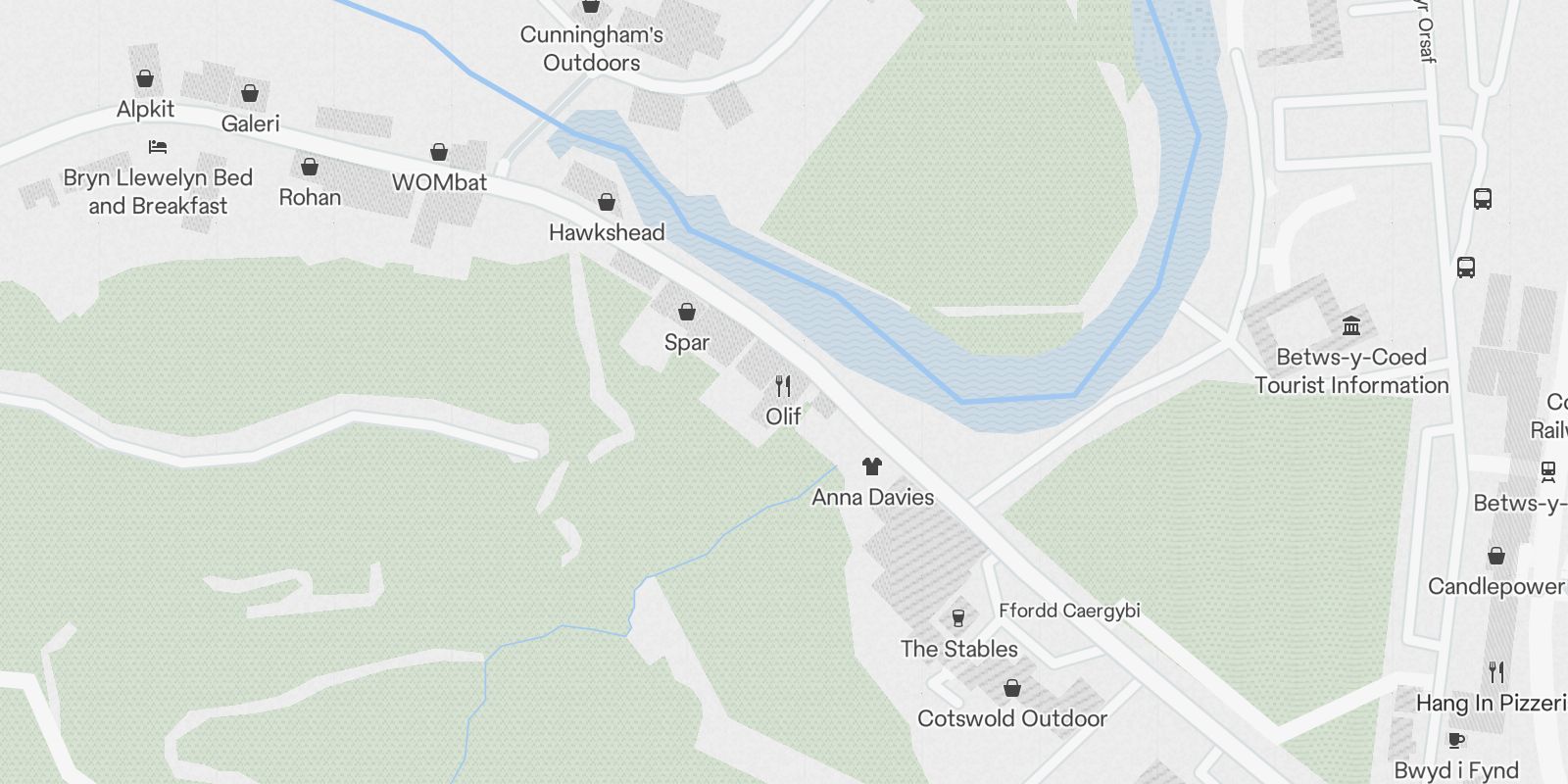Select the Galeri shop marker
The image size is (1568, 784).
pos(250,93)
